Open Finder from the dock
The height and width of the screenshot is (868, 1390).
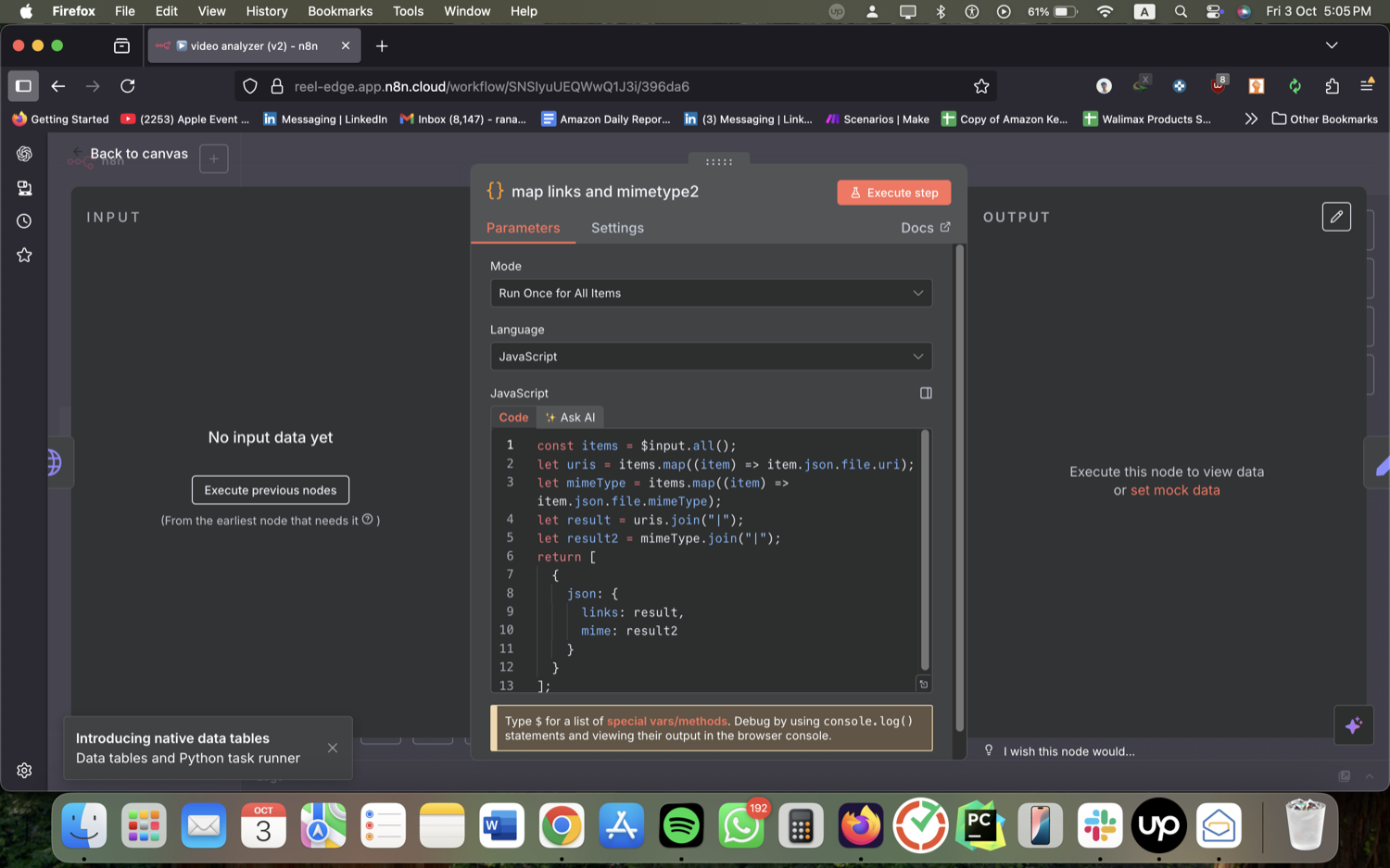pos(84,825)
